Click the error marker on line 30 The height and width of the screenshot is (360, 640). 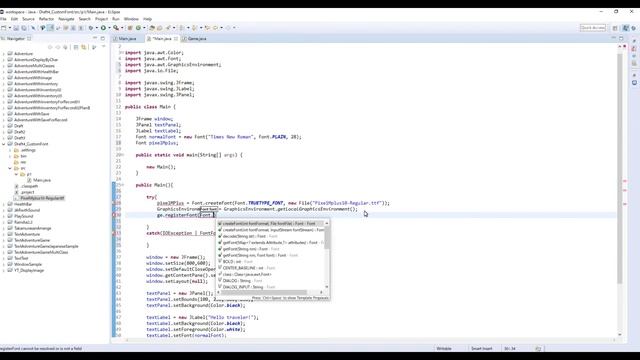click(114, 215)
